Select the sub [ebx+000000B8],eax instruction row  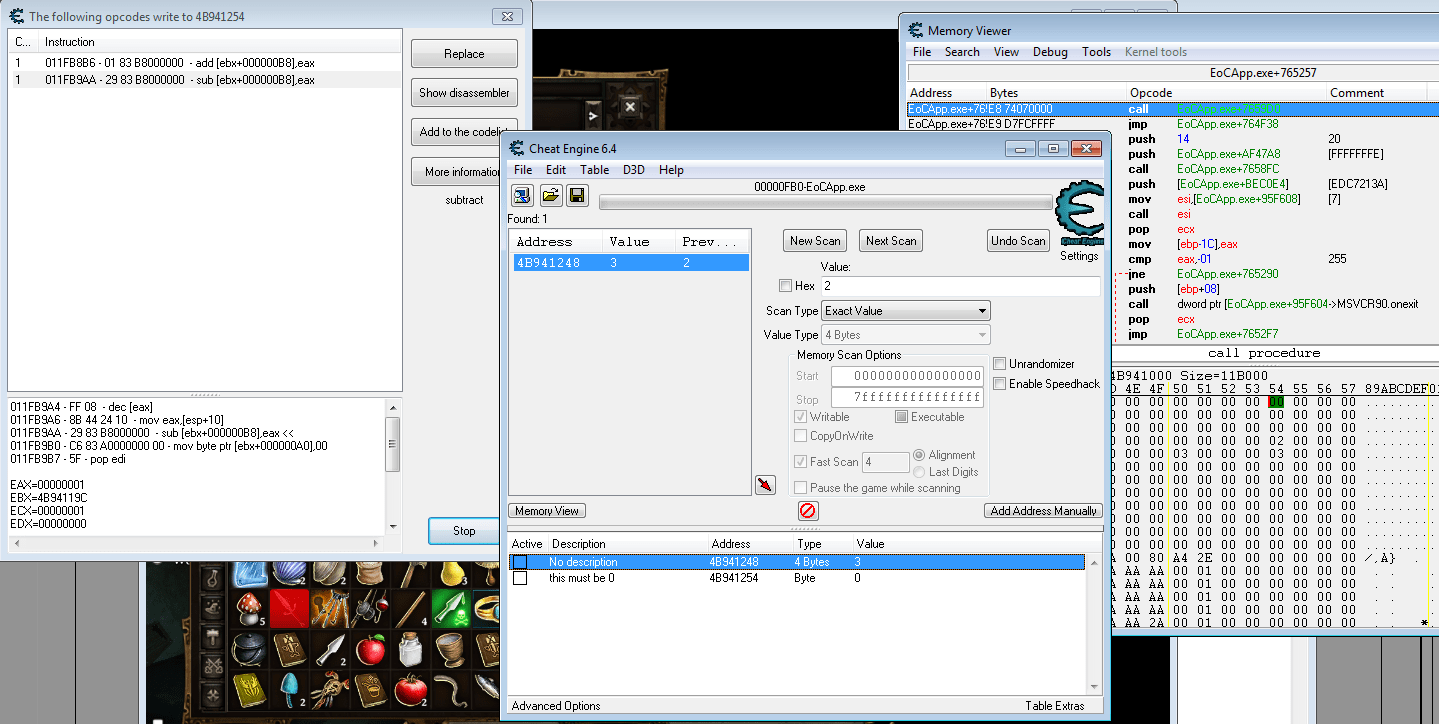[x=204, y=80]
